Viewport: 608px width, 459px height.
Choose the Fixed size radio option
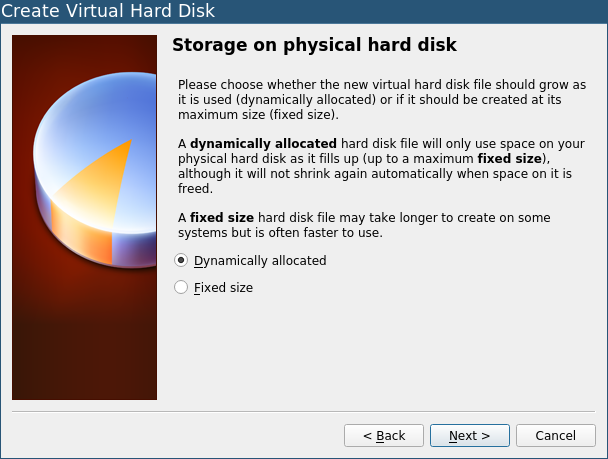click(181, 287)
